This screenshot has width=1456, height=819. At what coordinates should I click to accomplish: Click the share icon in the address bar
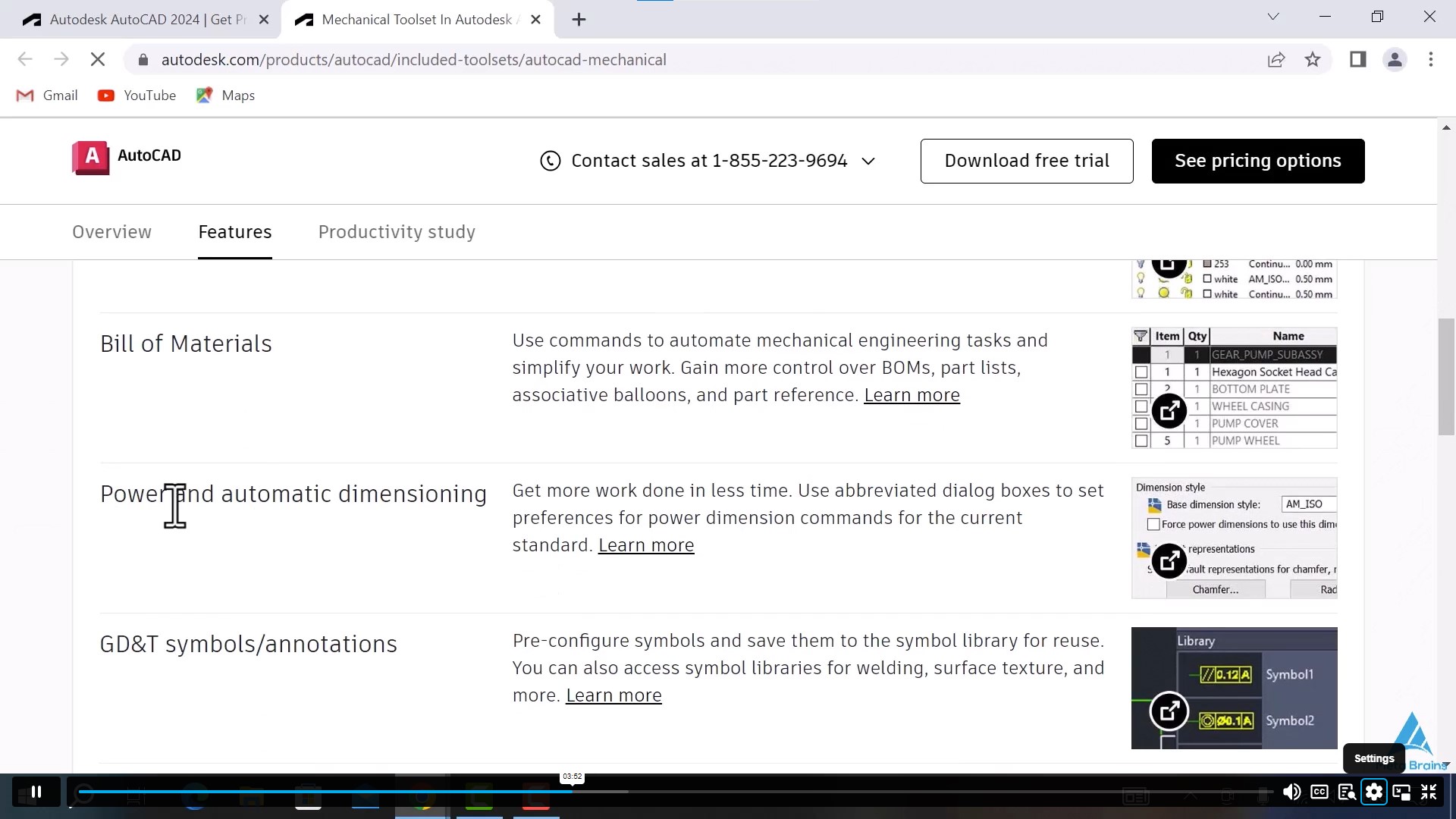pos(1277,59)
